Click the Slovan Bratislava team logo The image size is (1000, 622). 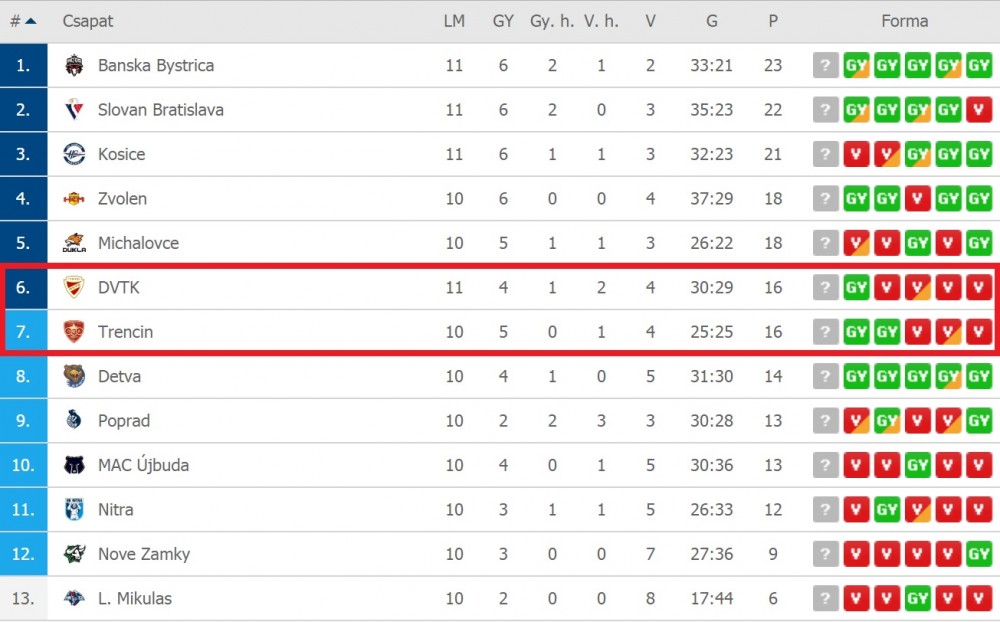point(74,110)
